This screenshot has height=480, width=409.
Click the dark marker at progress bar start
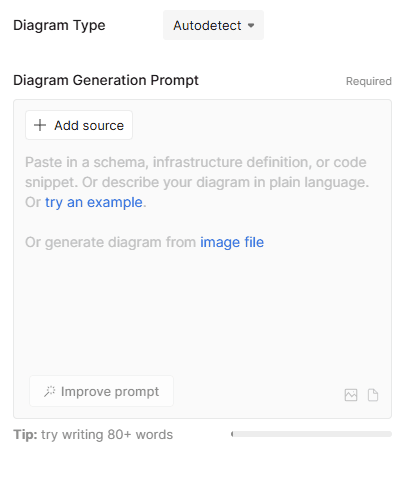pos(232,434)
